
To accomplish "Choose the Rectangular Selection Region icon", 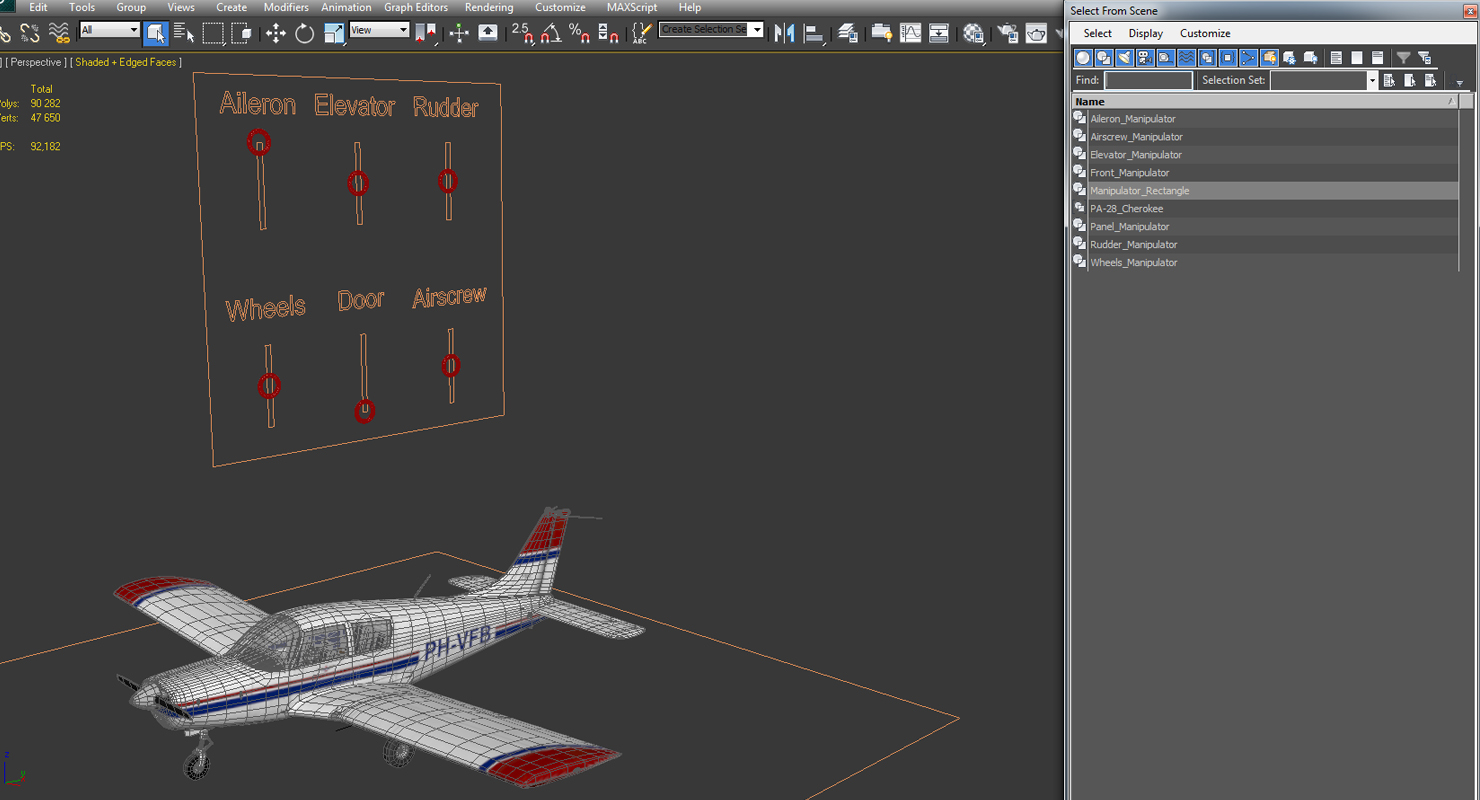I will pyautogui.click(x=213, y=33).
